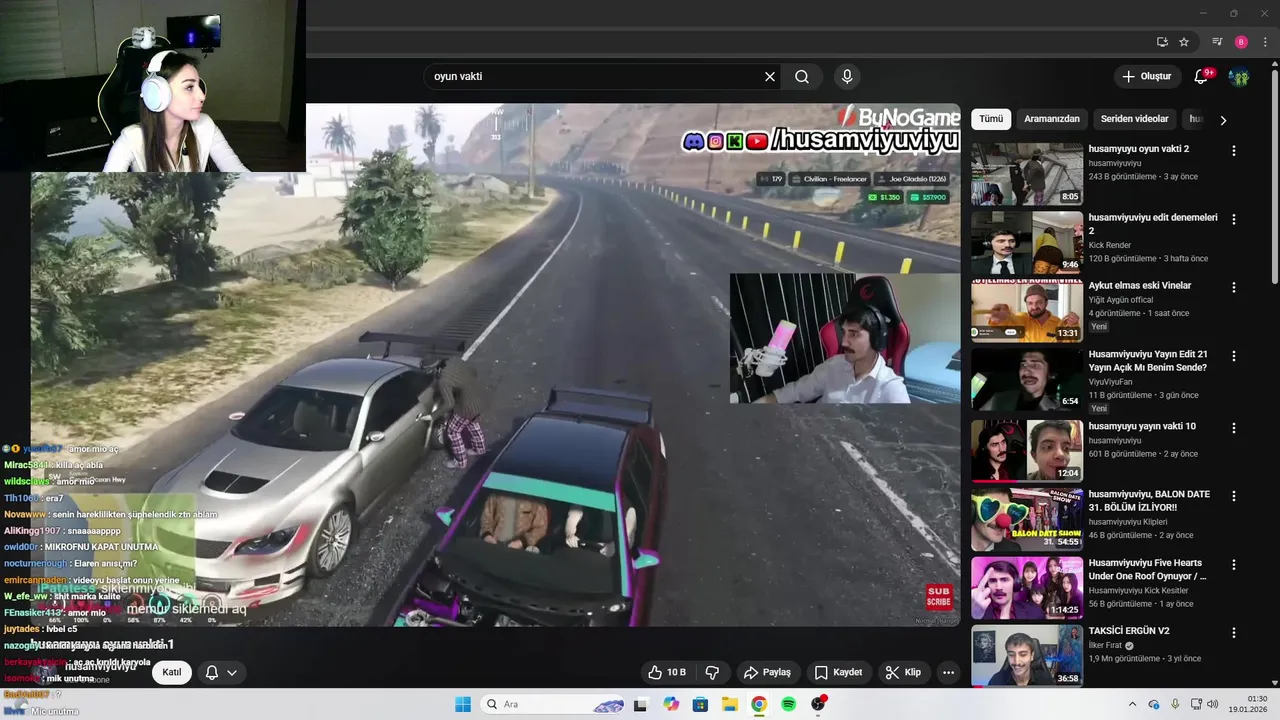Open options for husamyuyu yayın vakti 10

pos(1233,427)
